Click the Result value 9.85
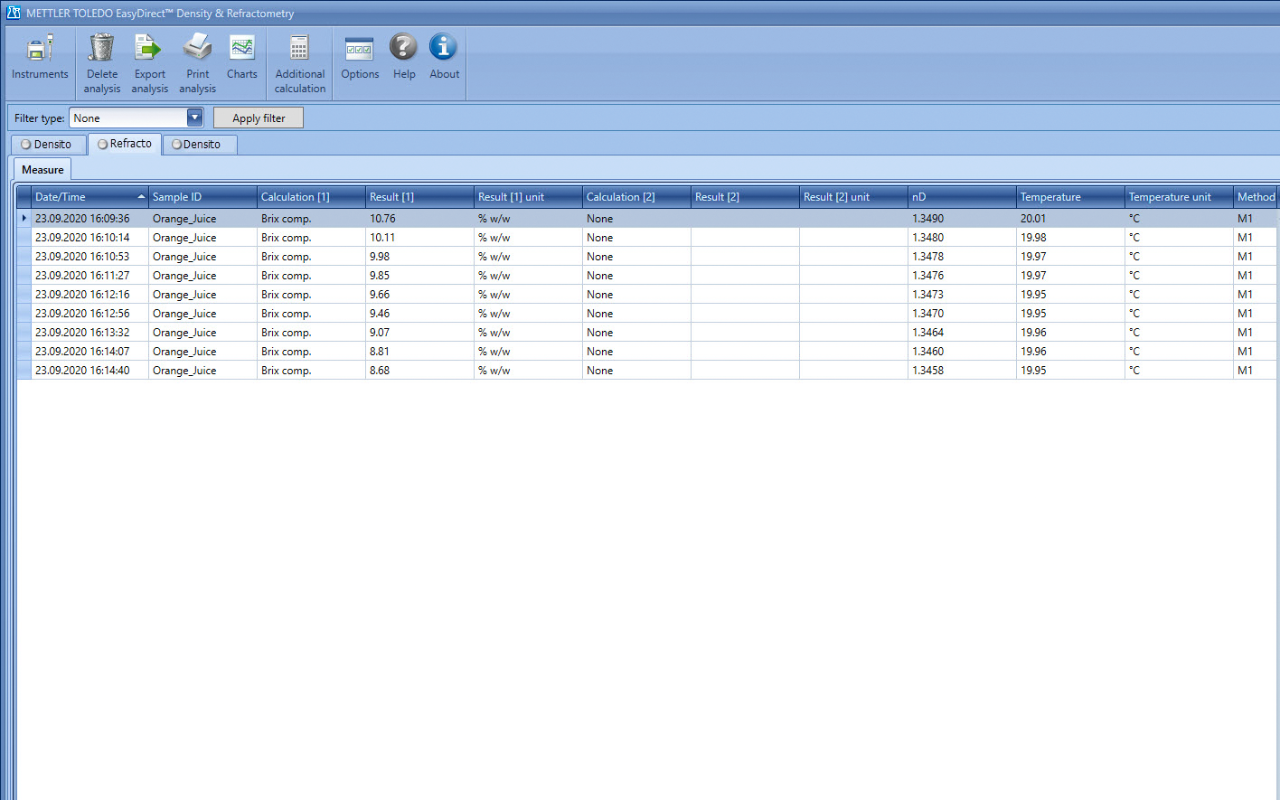 coord(380,275)
